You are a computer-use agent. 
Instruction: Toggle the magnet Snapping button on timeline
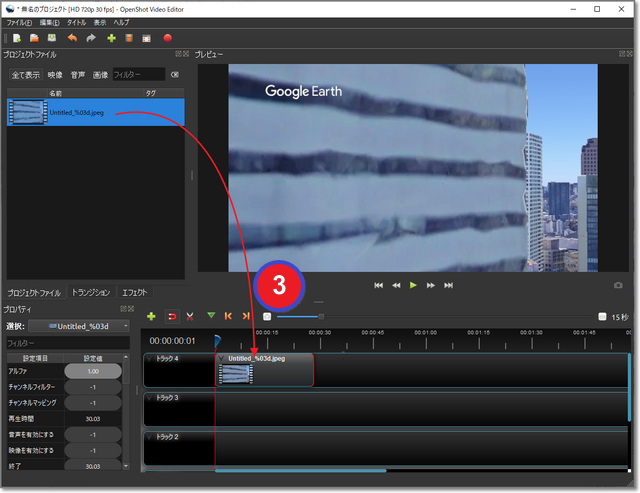(x=171, y=316)
